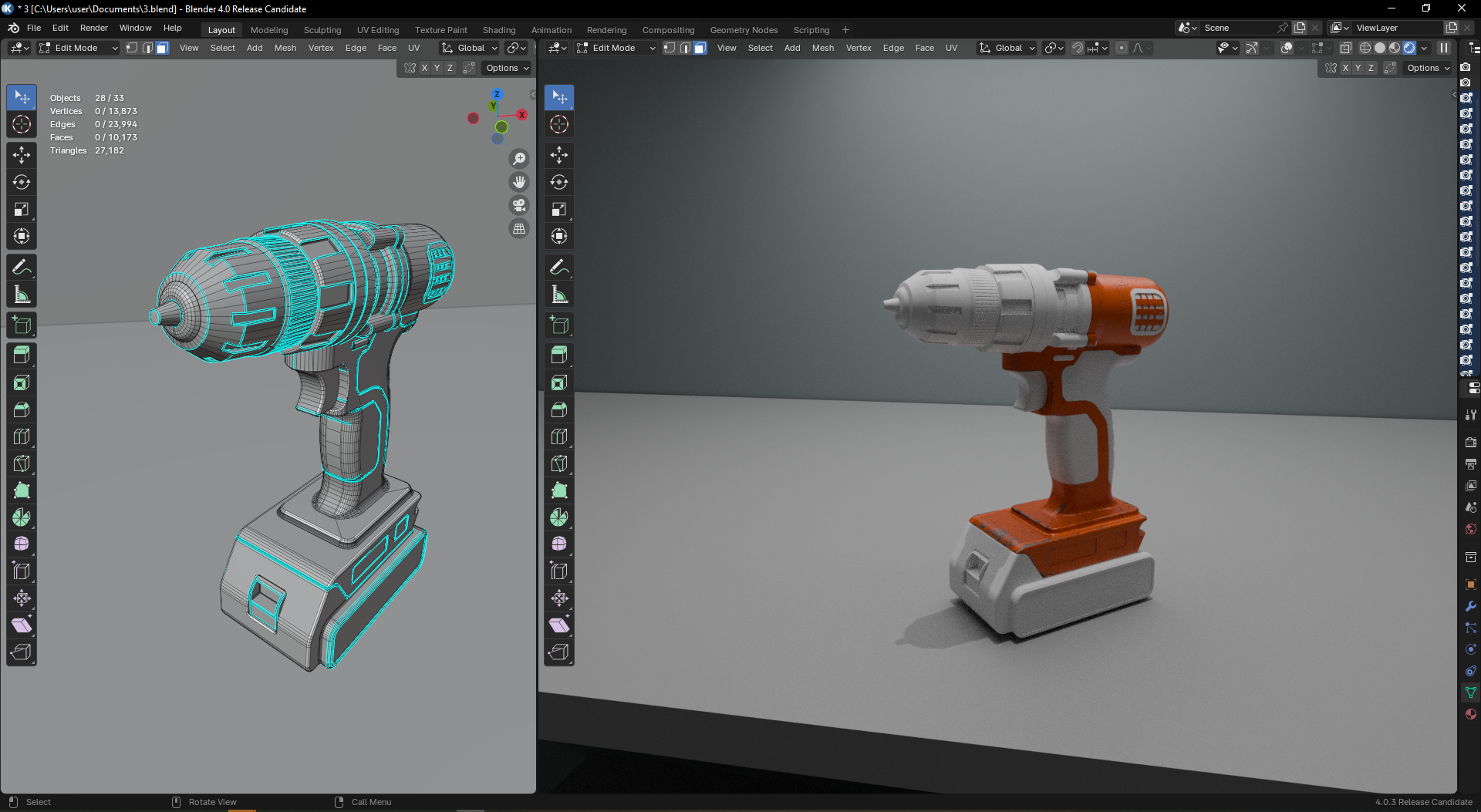Open the editor type dropdown in left viewport
This screenshot has height=812, width=1481.
click(20, 48)
